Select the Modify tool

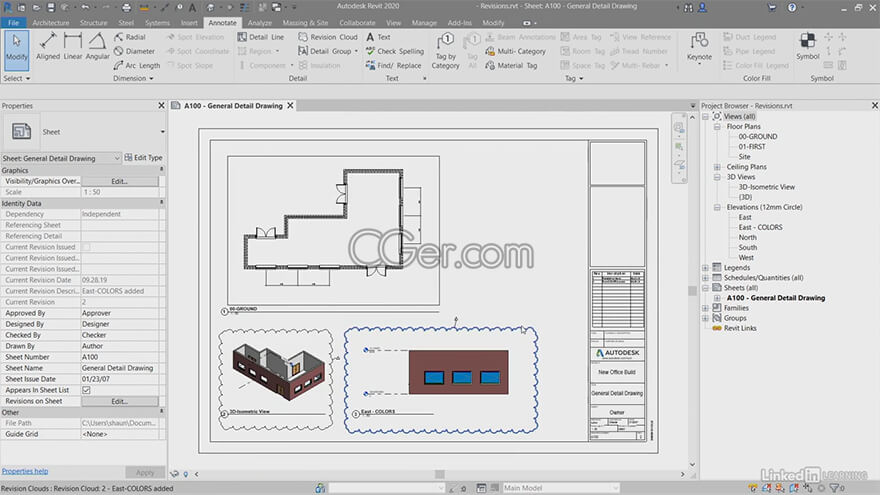16,49
